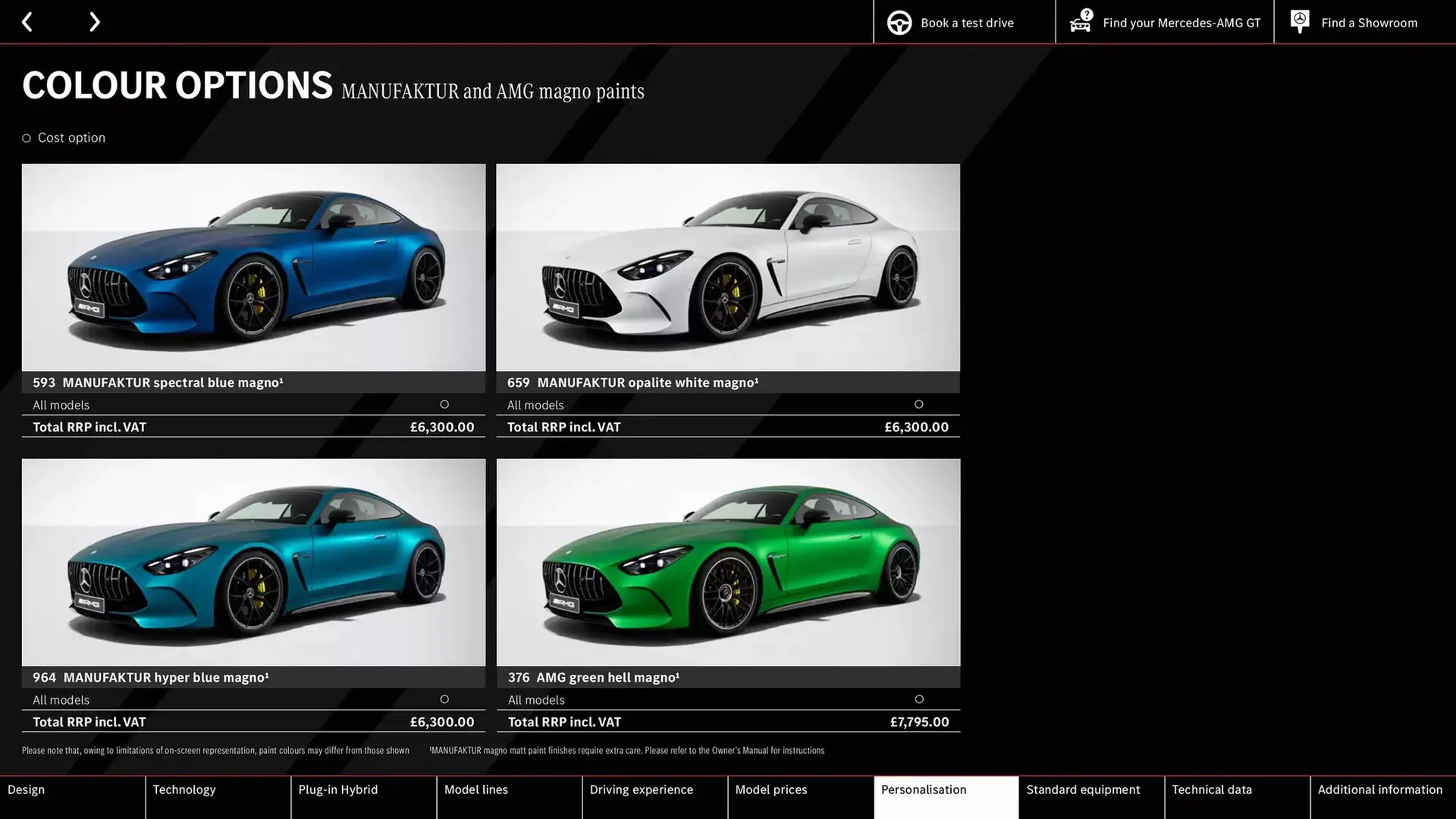Click cost option circle for green hell magno
Screen dimensions: 1456x819
(919, 699)
